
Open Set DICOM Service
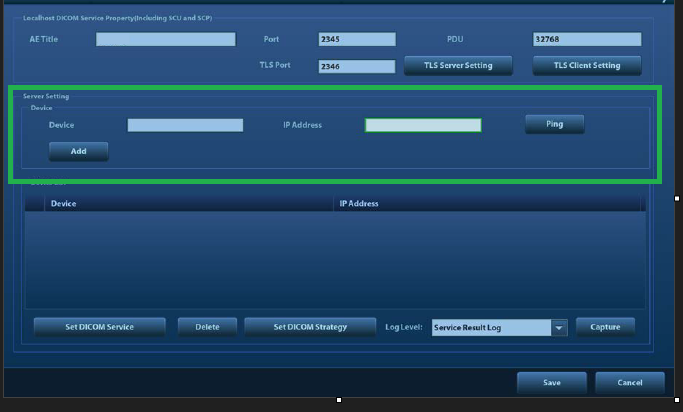pyautogui.click(x=99, y=327)
